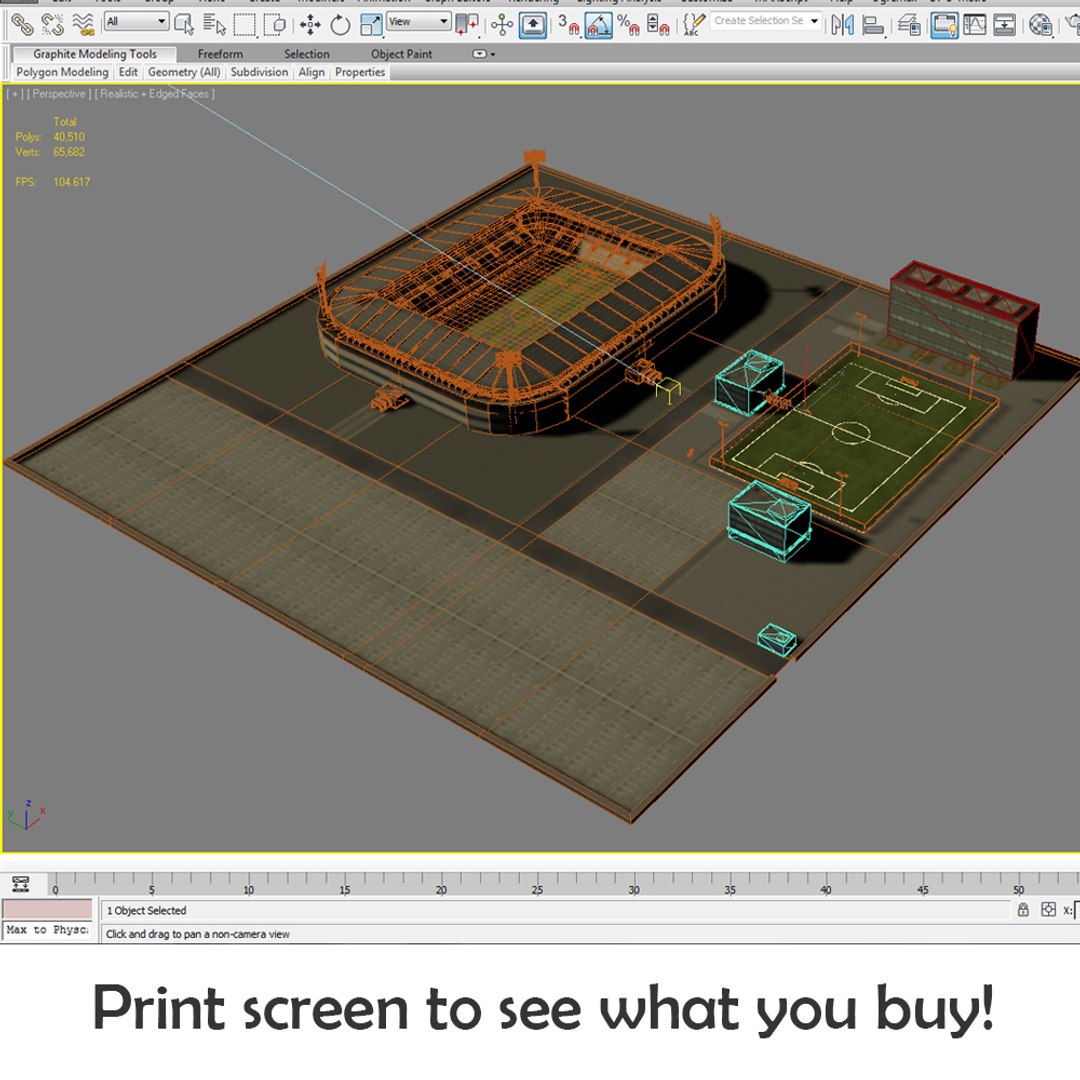The image size is (1080, 1080).
Task: Expand the Align ribbon panel
Action: [311, 72]
